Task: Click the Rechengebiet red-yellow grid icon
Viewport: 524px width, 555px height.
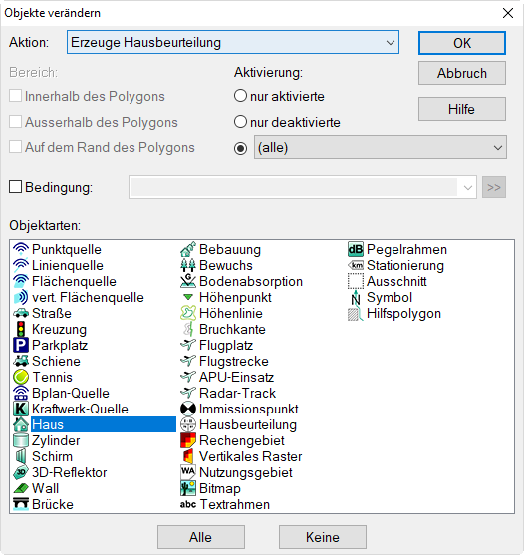Action: (188, 440)
